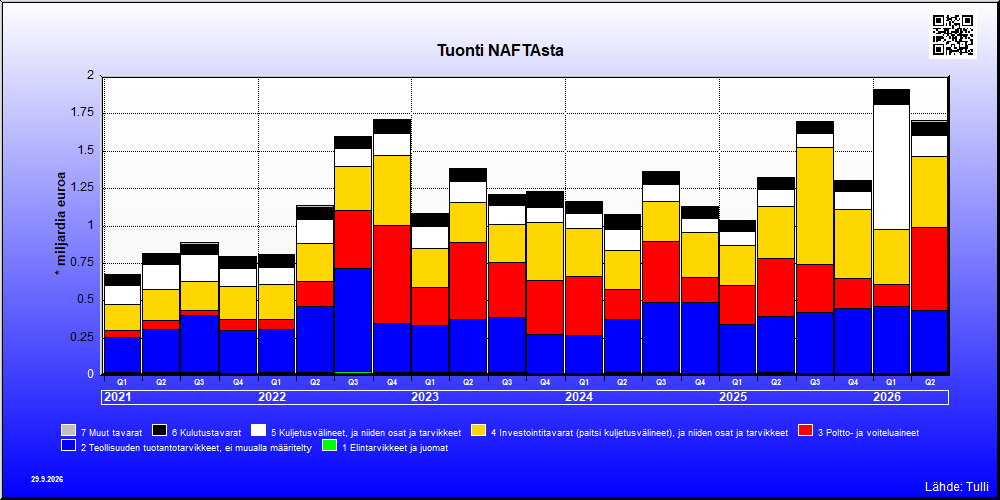Image resolution: width=1000 pixels, height=500 pixels.
Task: Click the large yellow segment in 2025 Q3 bar
Action: 814,205
